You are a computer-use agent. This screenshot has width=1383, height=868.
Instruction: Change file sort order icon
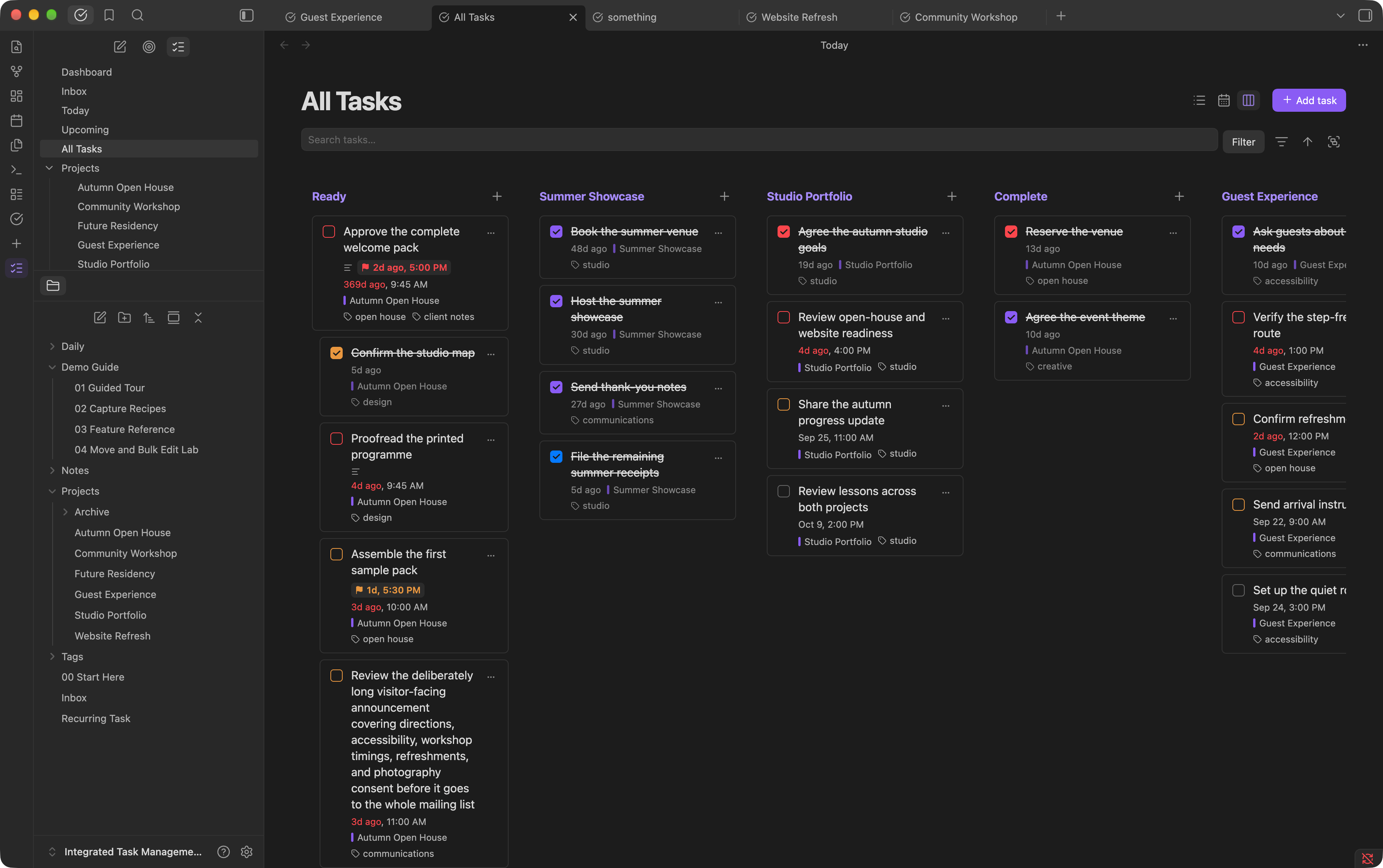pos(149,318)
